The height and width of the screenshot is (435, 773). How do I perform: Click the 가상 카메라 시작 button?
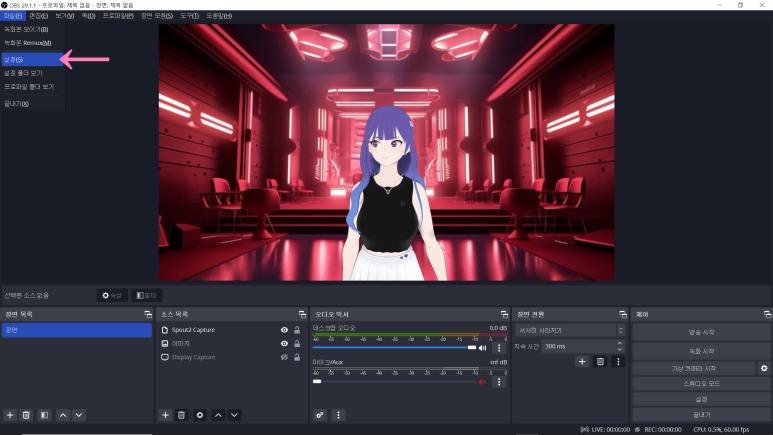[x=694, y=368]
